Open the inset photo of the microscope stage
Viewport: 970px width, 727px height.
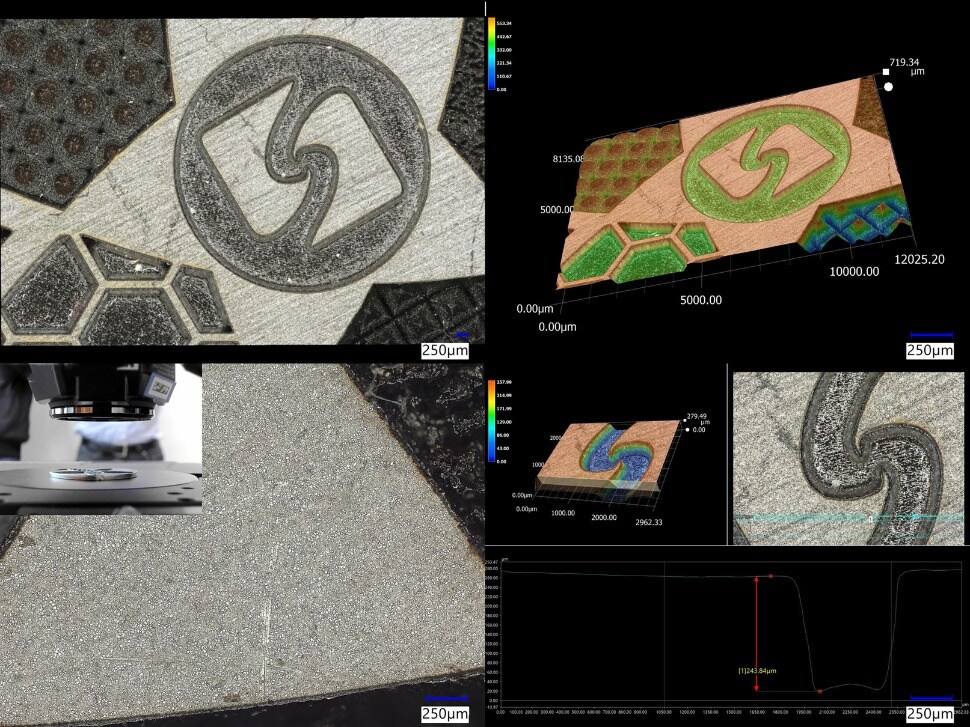click(100, 438)
